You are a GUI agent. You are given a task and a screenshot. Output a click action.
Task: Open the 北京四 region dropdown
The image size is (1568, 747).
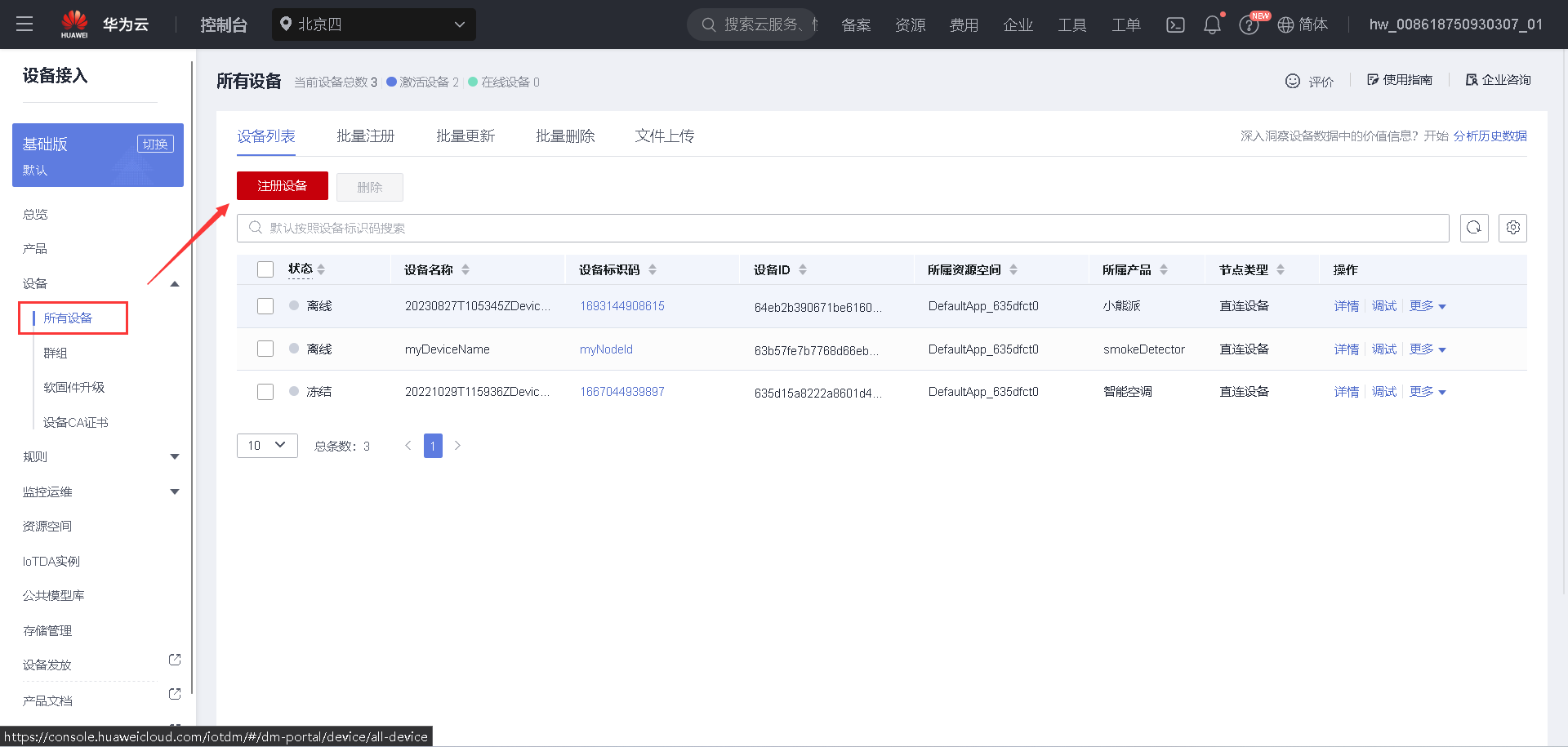tap(373, 24)
